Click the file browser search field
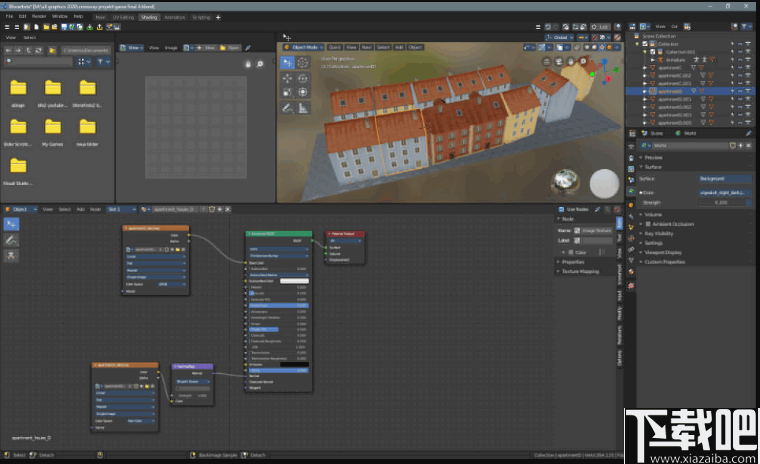The height and width of the screenshot is (464, 760). (39, 62)
